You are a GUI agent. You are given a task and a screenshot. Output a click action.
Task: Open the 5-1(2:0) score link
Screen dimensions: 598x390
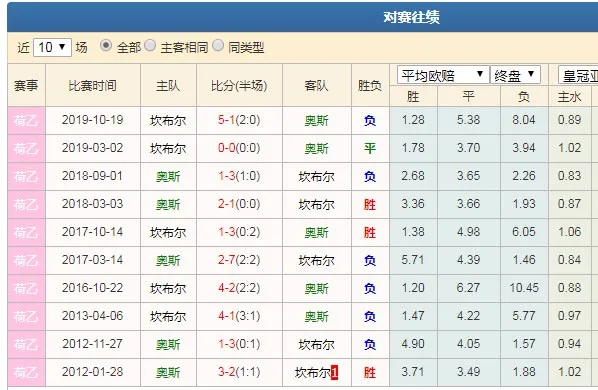(239, 120)
